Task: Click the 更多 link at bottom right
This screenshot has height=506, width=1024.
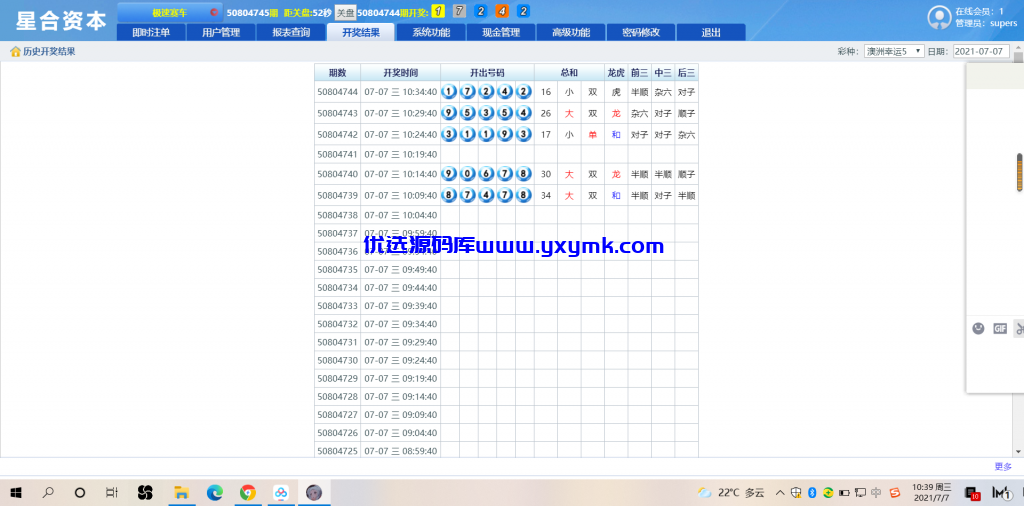Action: 1003,467
